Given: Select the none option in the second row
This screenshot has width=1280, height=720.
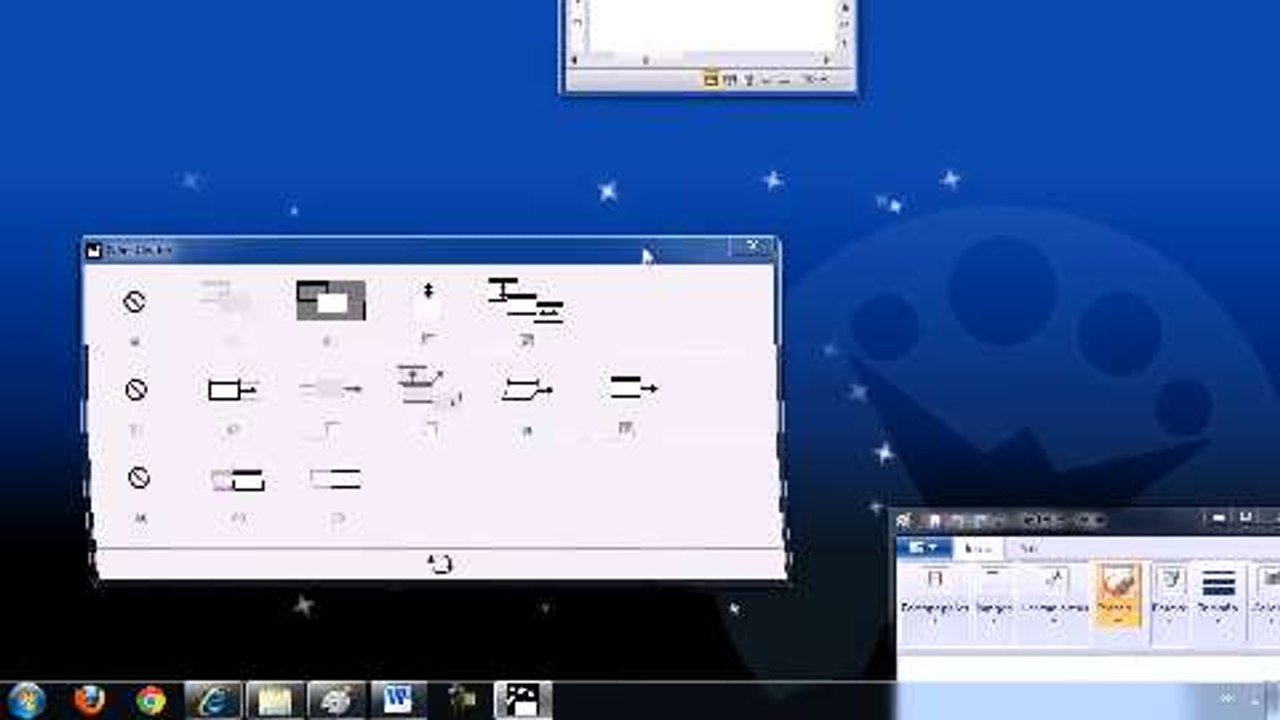Looking at the screenshot, I should [136, 389].
